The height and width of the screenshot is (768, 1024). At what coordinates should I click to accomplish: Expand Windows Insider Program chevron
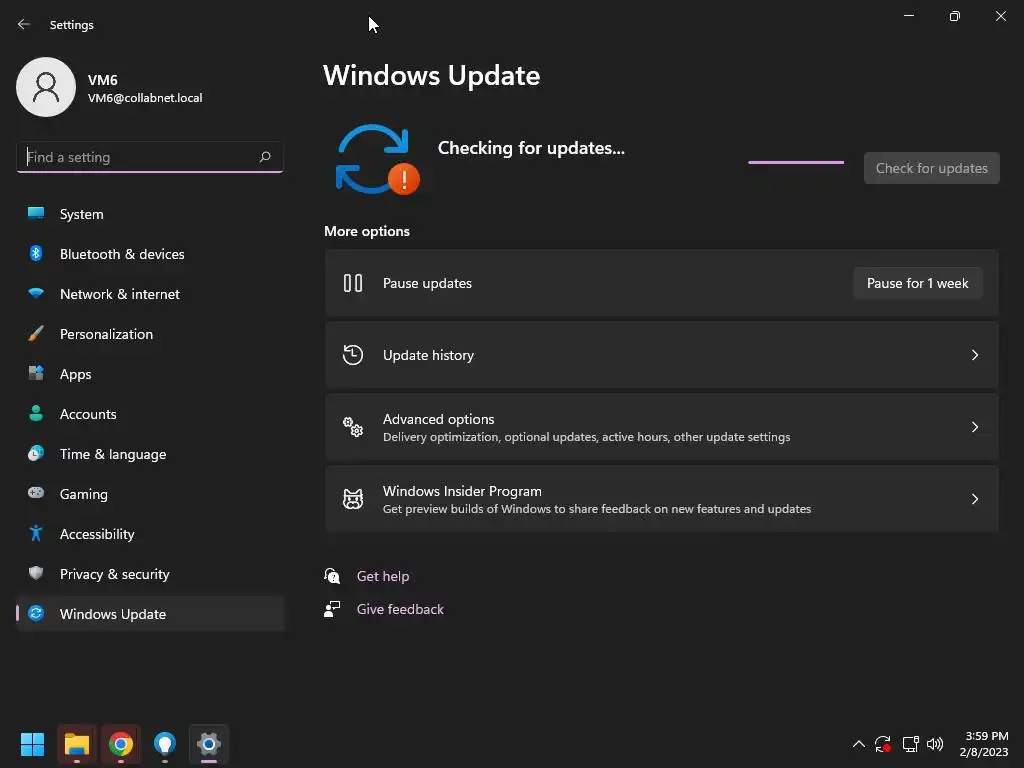click(974, 499)
